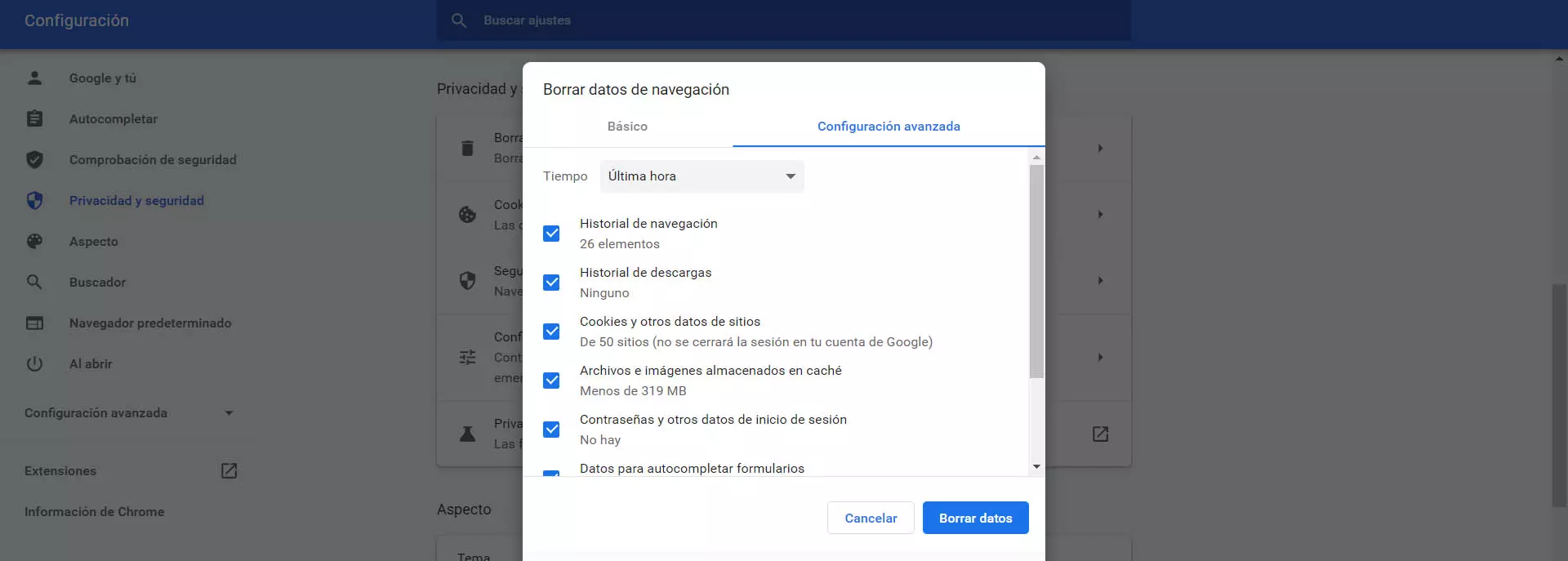Open Extensiones external link icon
This screenshot has width=1568, height=561.
(229, 471)
